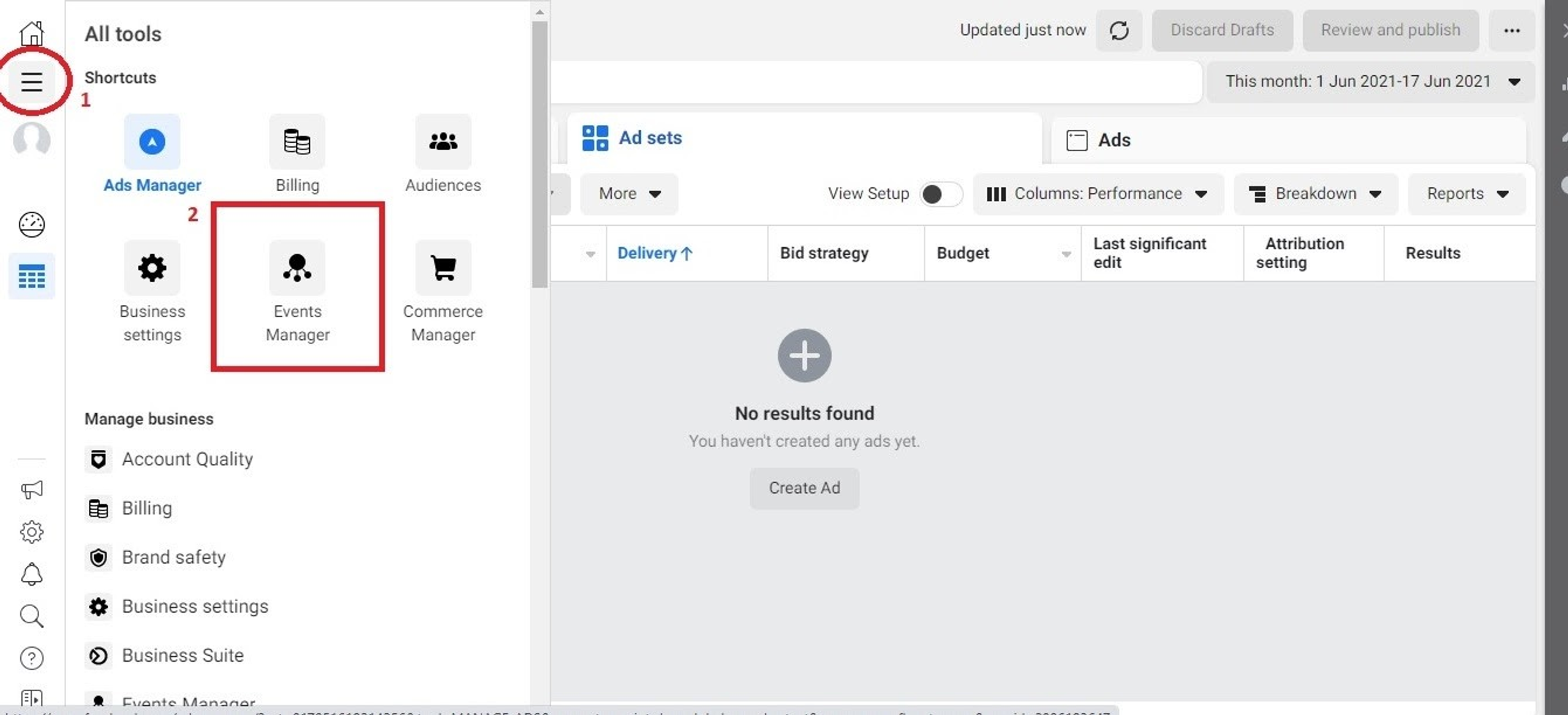Click the Ads Manager shortcut icon

[152, 141]
